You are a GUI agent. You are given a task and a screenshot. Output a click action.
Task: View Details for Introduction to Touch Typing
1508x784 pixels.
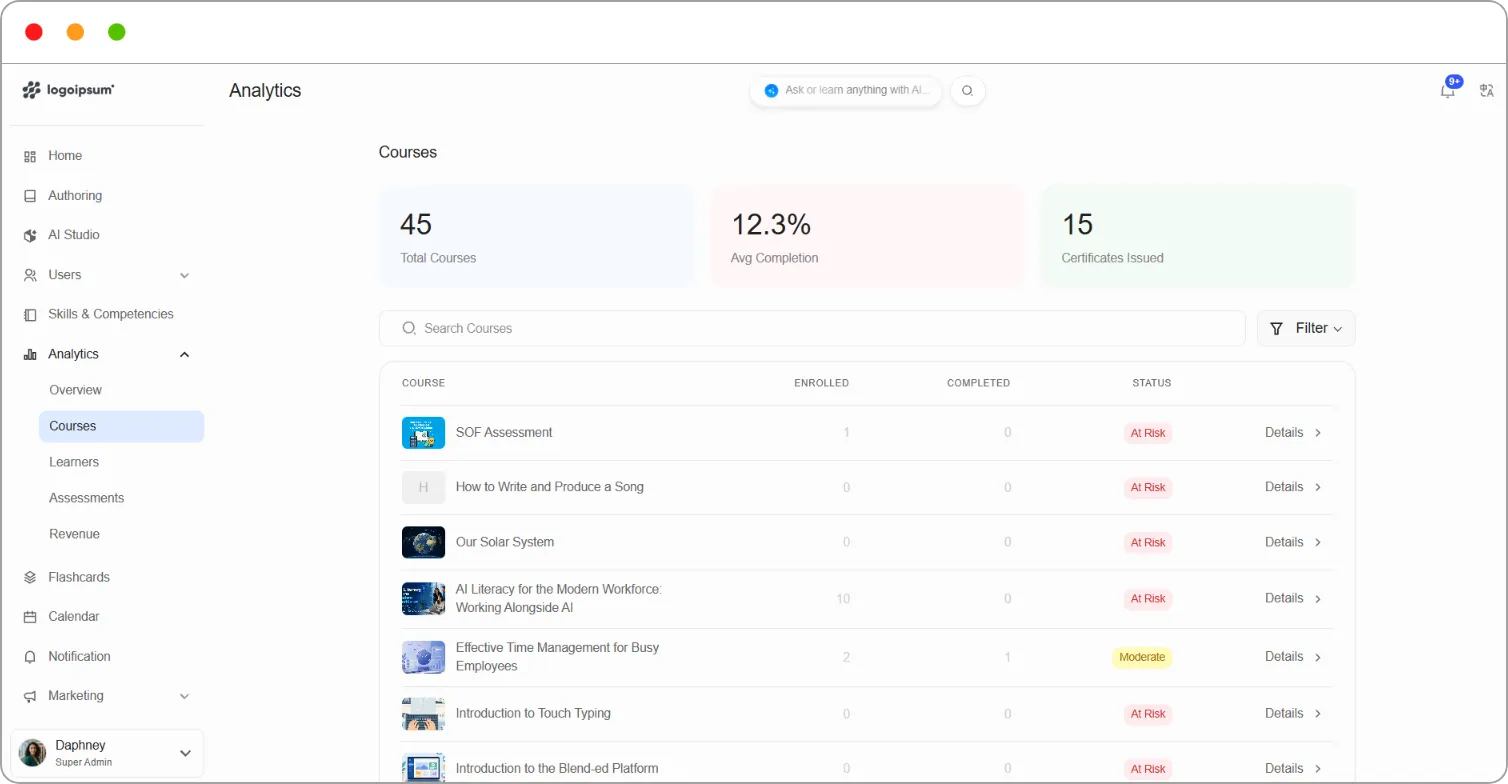[1293, 714]
